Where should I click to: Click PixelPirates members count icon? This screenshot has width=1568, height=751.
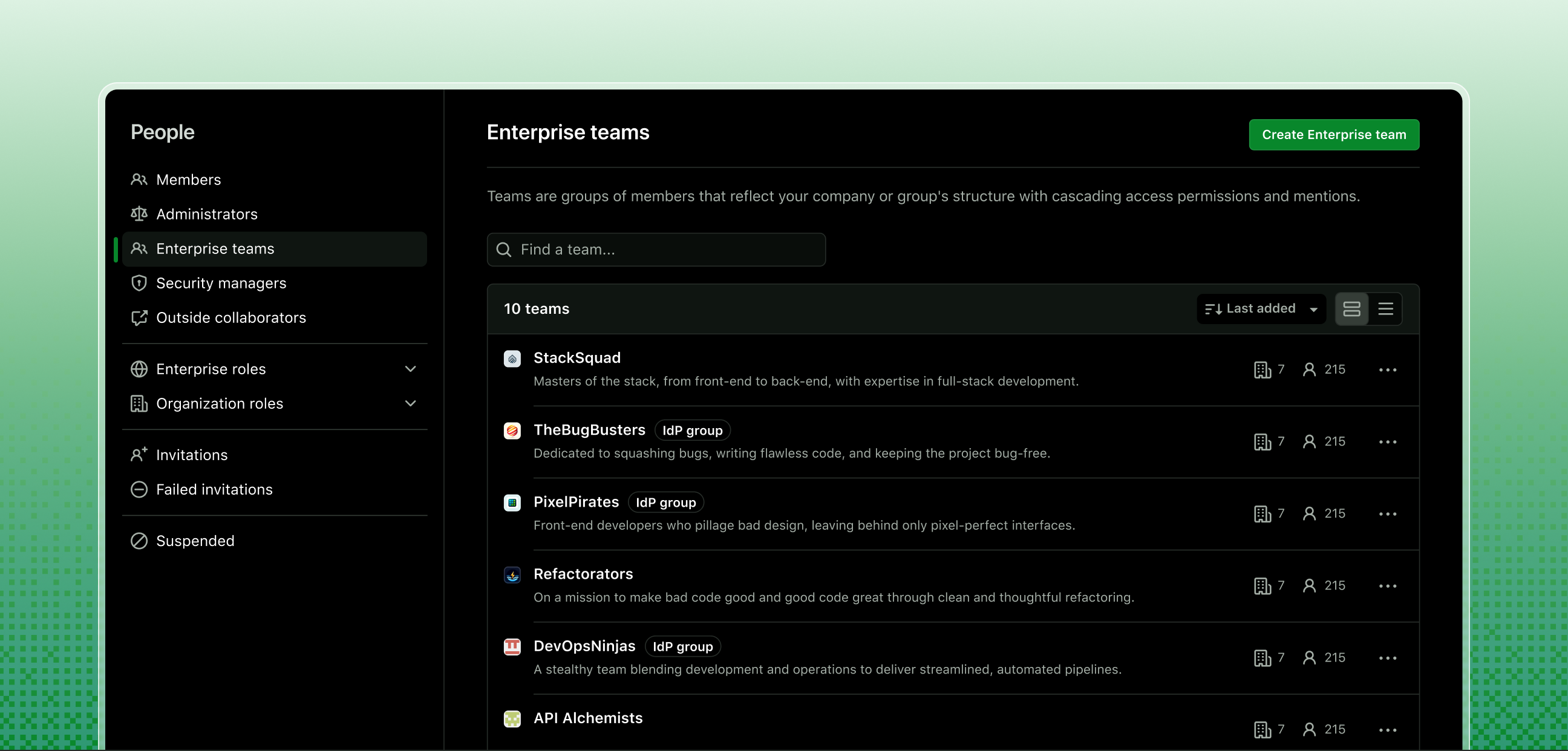1308,513
